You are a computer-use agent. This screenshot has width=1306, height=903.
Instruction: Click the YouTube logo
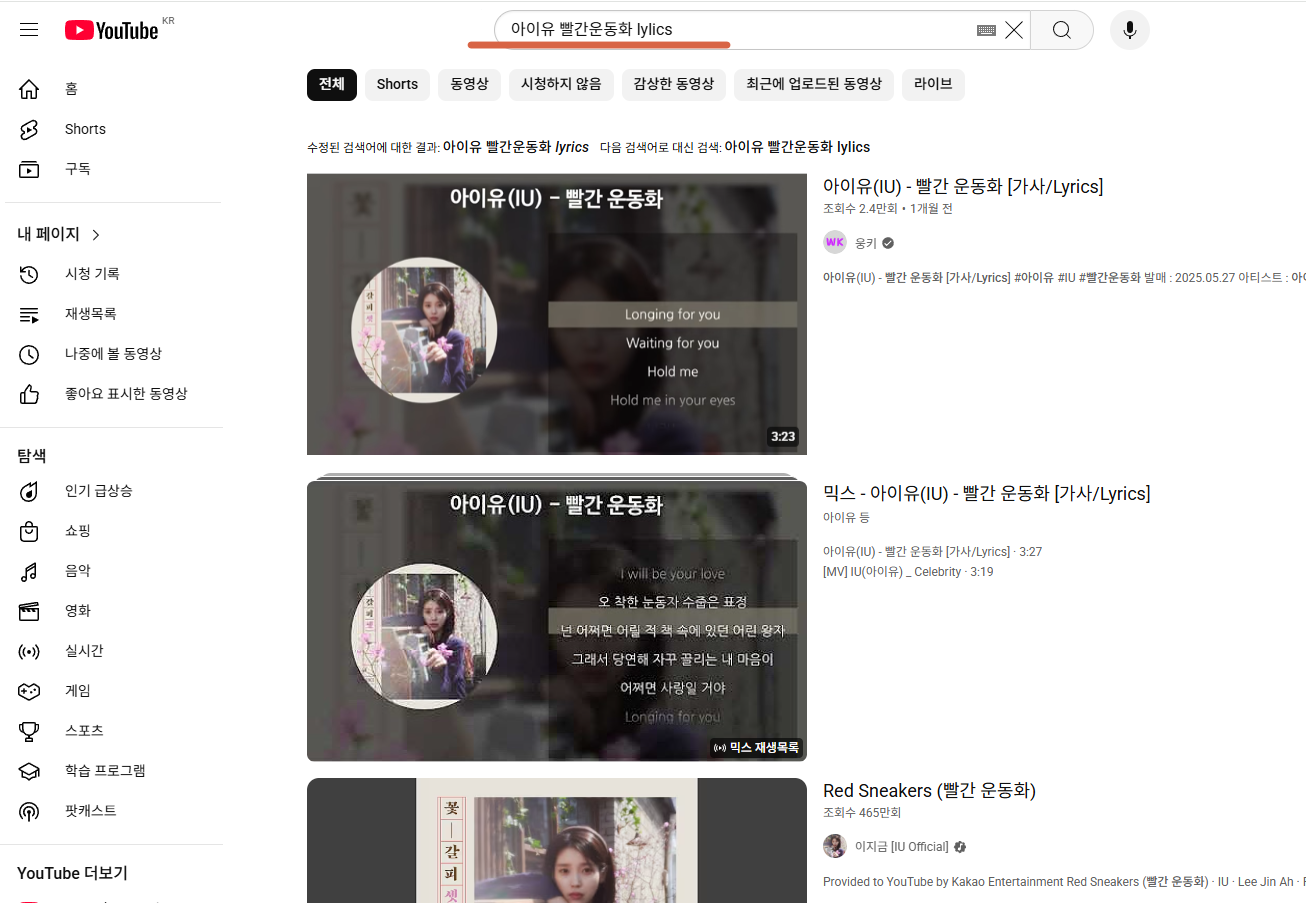point(111,30)
